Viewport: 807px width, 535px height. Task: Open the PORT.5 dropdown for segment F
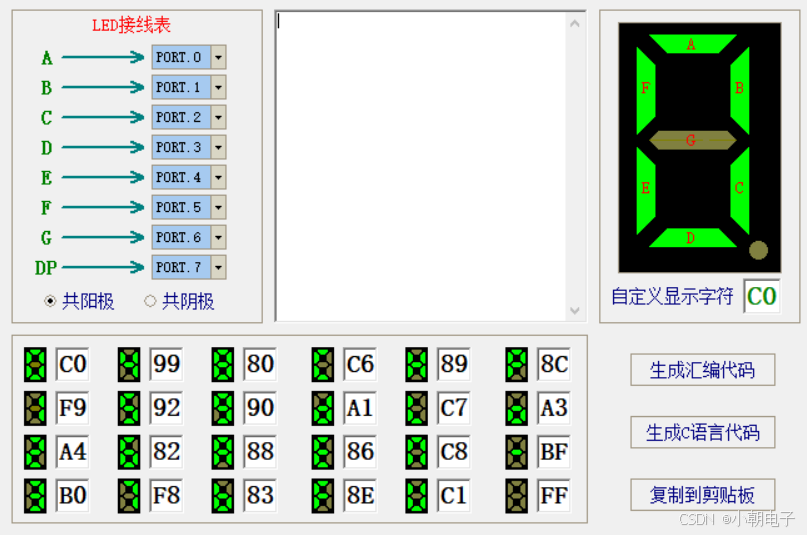[x=219, y=207]
